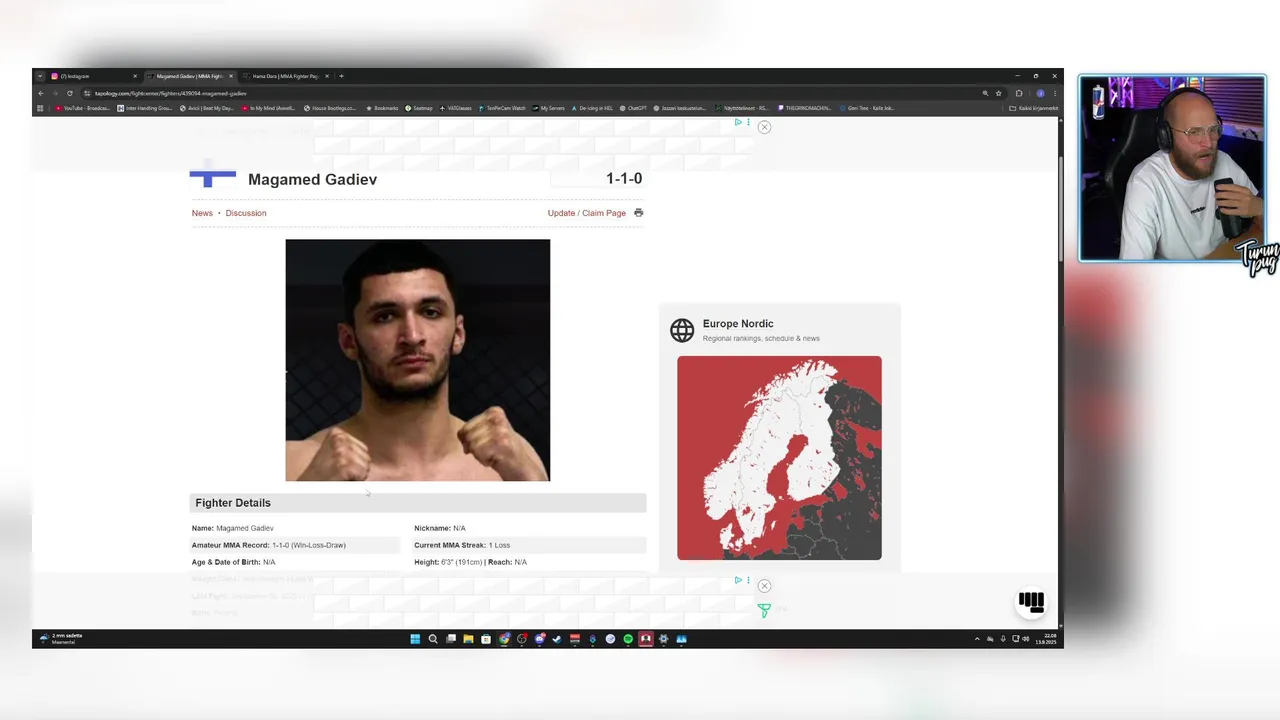Open the ChatGPT bookmark
Image resolution: width=1280 pixels, height=720 pixels.
coord(634,108)
